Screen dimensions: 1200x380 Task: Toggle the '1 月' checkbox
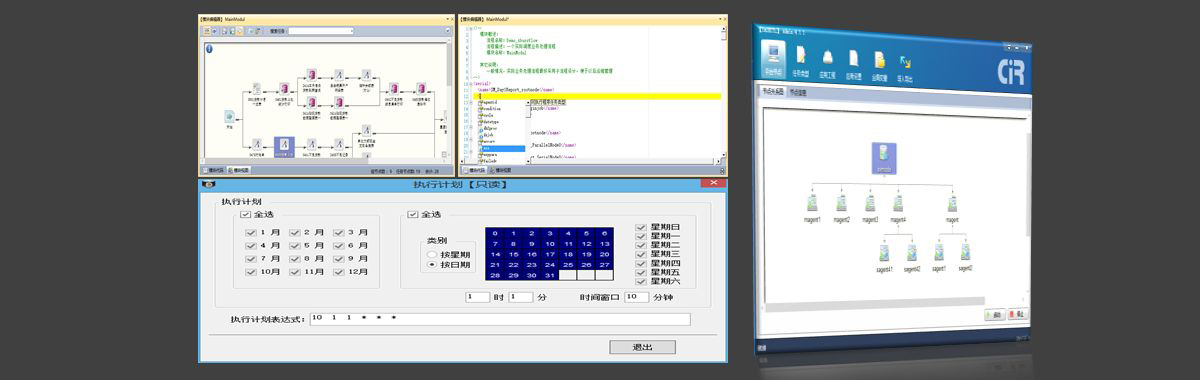250,233
